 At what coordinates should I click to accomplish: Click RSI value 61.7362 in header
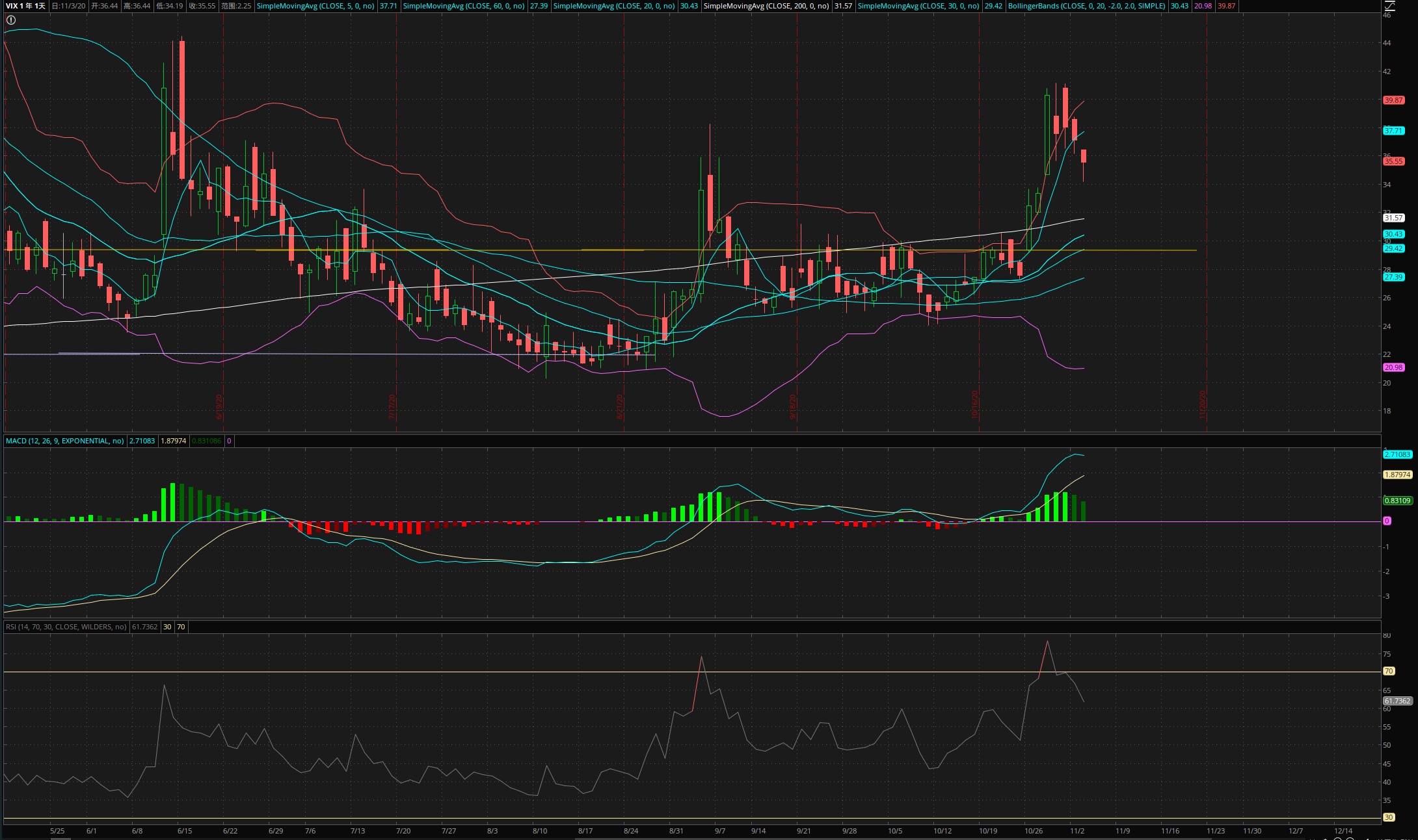coord(144,627)
